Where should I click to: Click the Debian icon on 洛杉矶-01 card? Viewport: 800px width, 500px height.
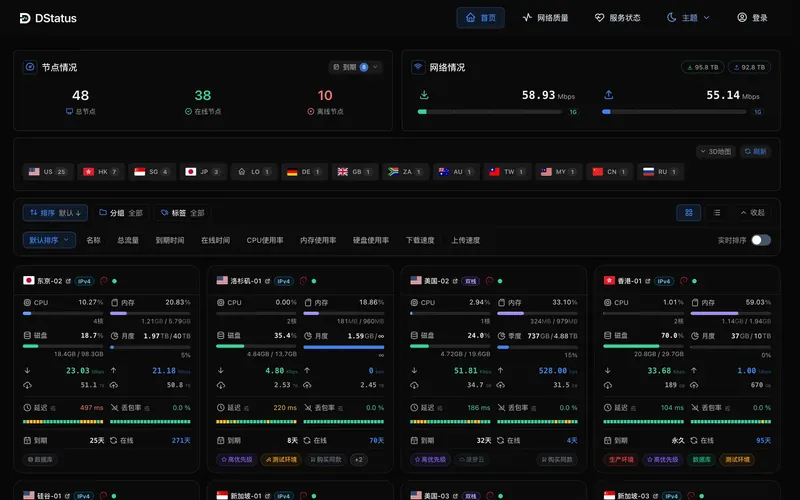tap(303, 281)
